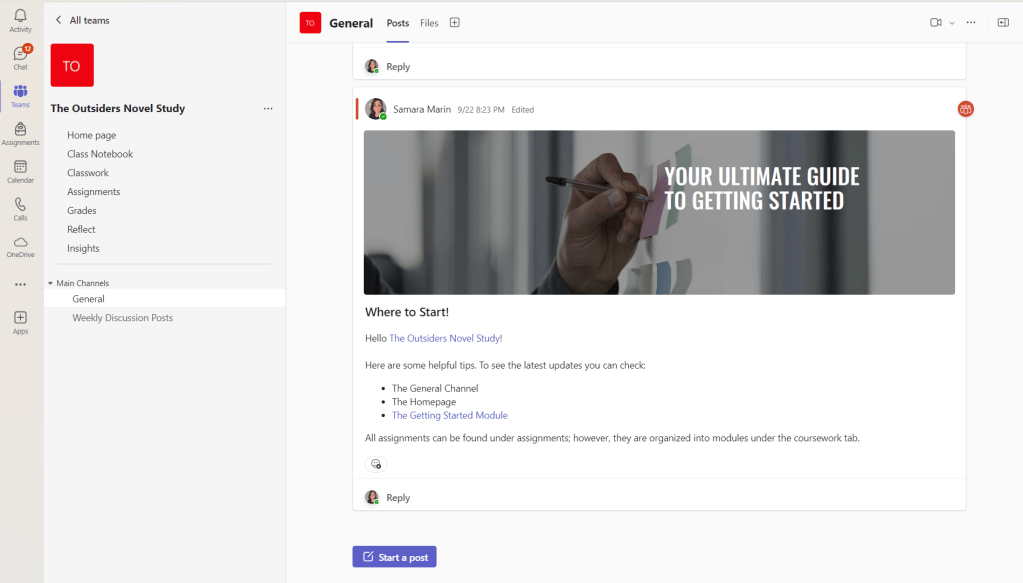Click the Start a post button
This screenshot has height=583, width=1023.
coord(394,557)
